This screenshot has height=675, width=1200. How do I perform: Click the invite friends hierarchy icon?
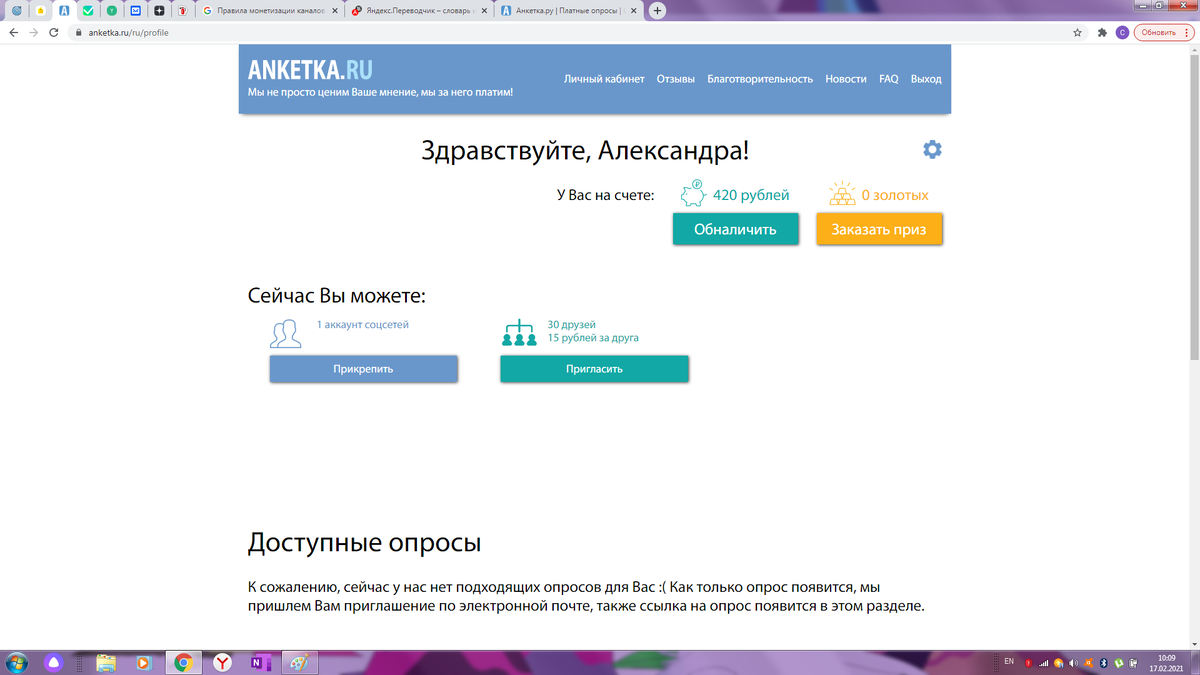(519, 333)
